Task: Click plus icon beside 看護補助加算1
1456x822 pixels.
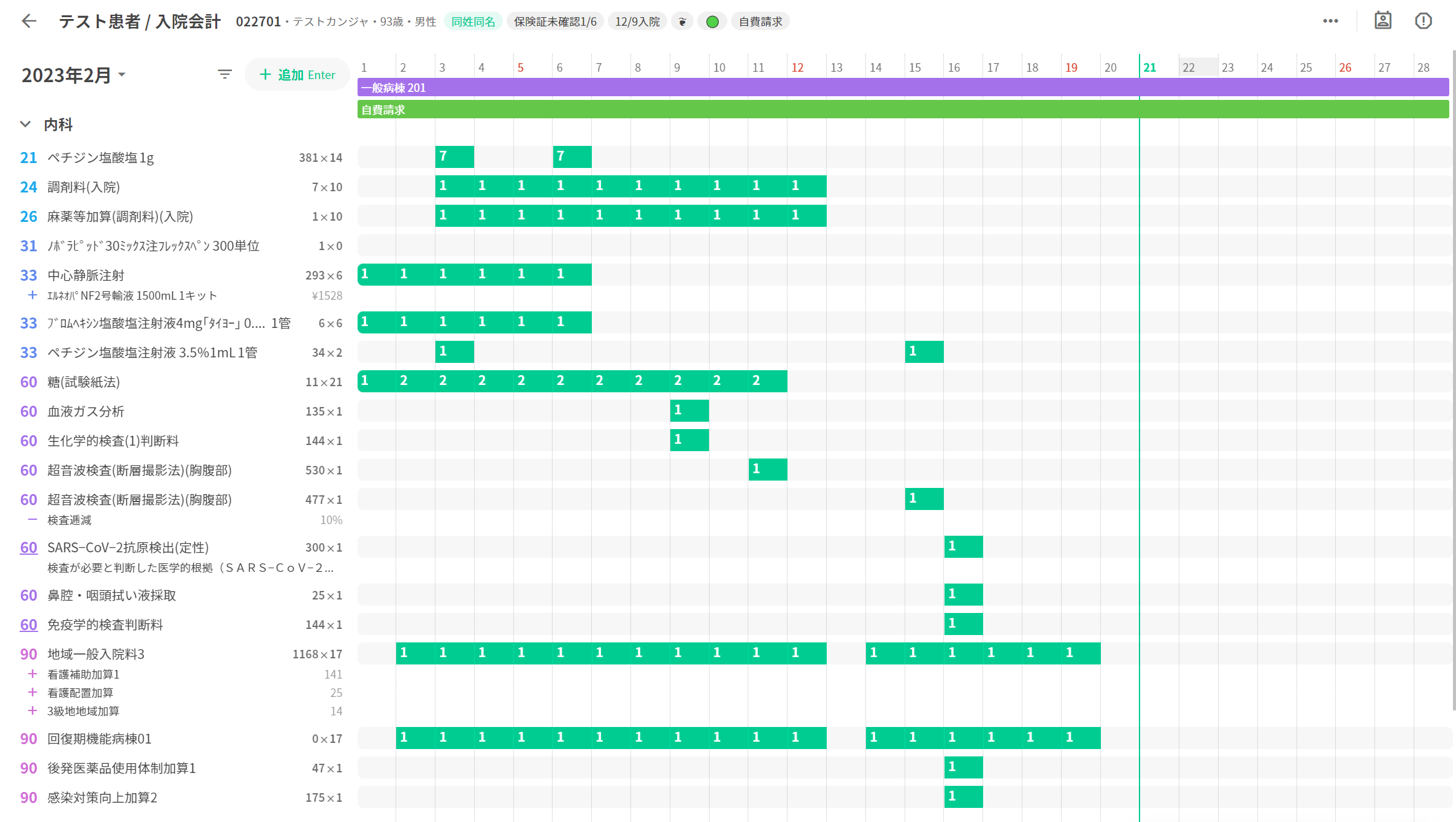Action: point(33,674)
